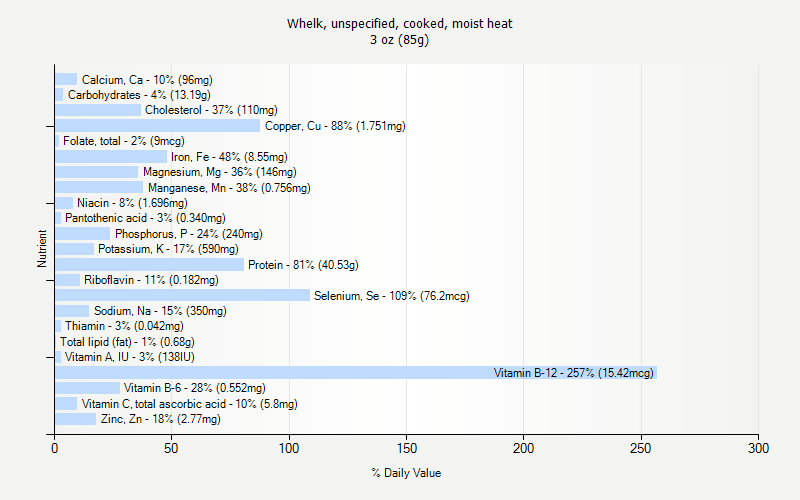Select the '% Daily Value' axis label
800x500 pixels.
tap(406, 473)
